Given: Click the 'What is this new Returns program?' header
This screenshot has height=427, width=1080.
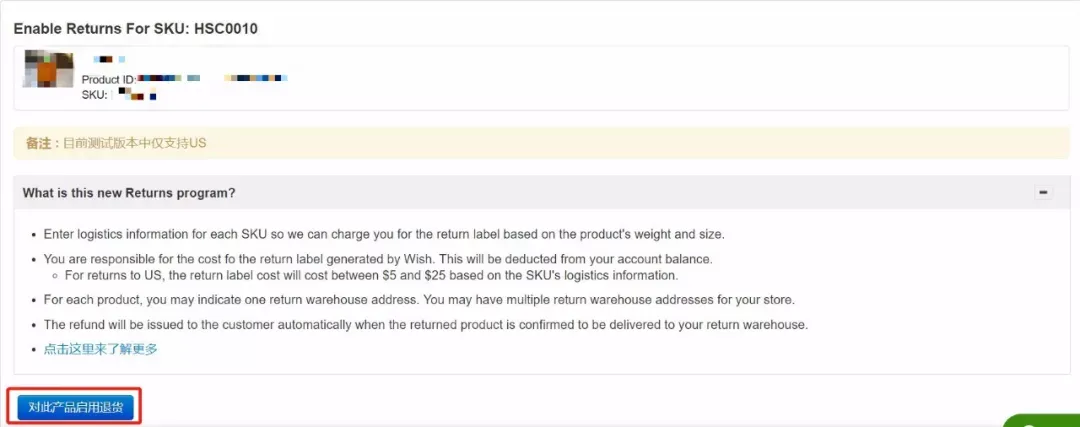Looking at the screenshot, I should tap(129, 194).
